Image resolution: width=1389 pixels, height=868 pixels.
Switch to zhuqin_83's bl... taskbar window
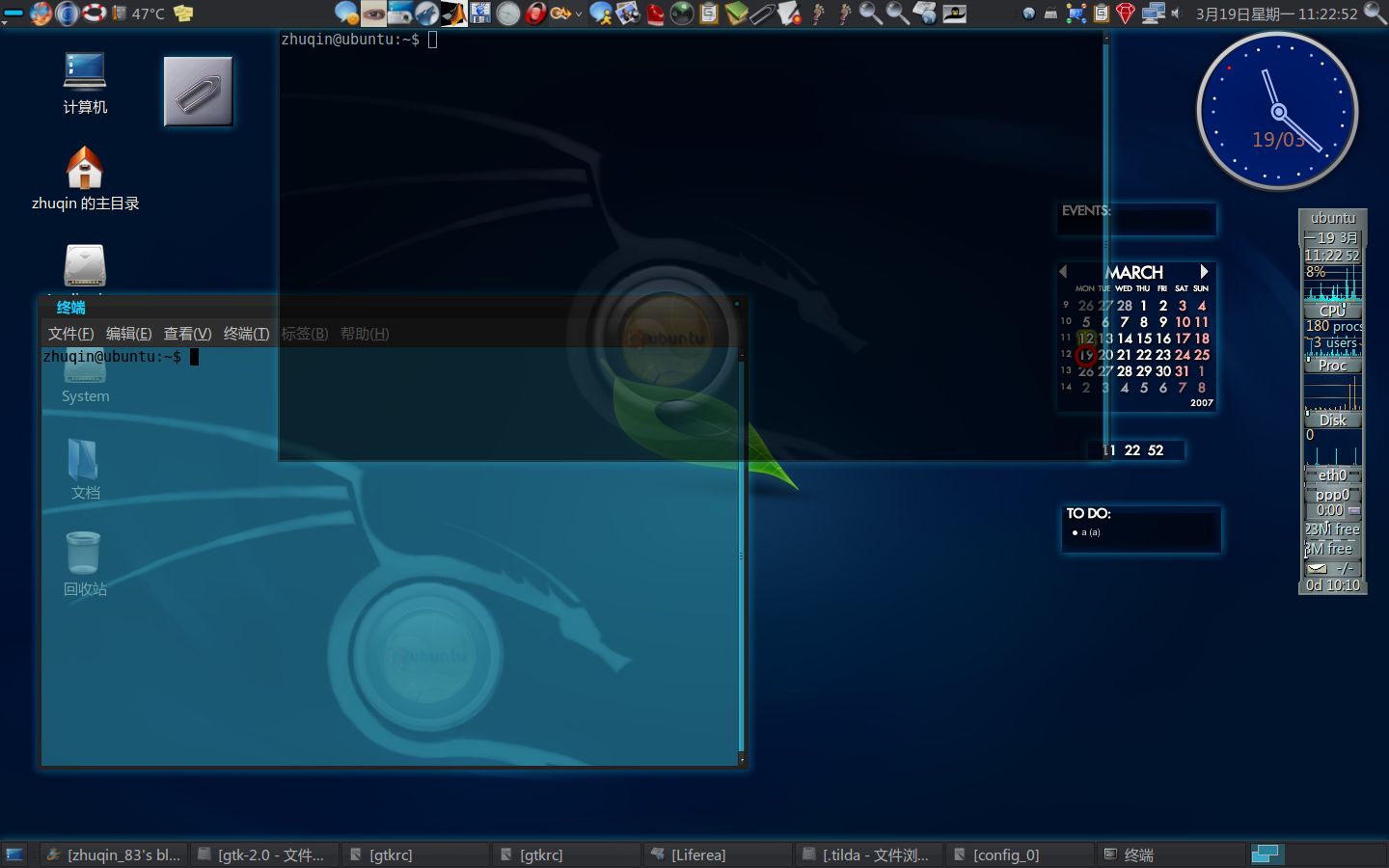[114, 854]
